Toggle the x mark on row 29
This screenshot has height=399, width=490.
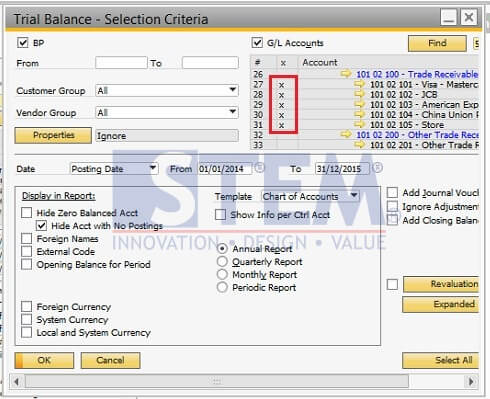(x=282, y=105)
